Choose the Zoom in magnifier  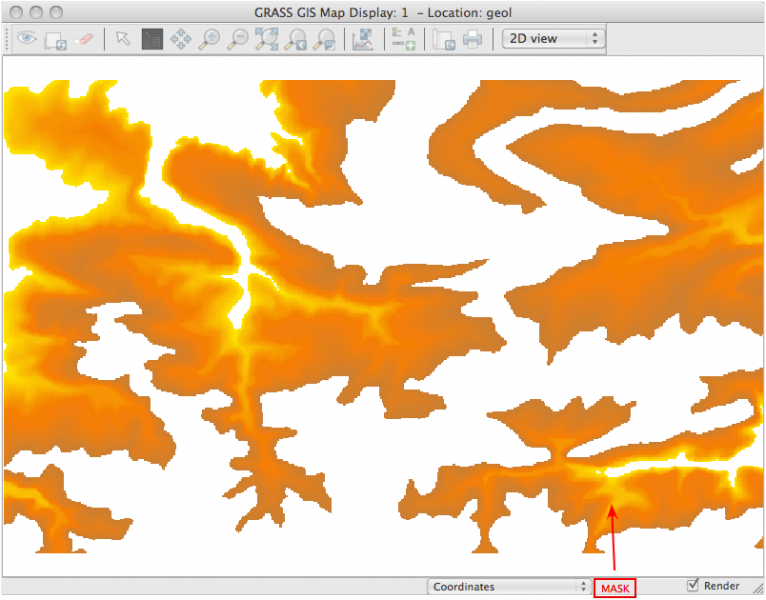tap(209, 39)
